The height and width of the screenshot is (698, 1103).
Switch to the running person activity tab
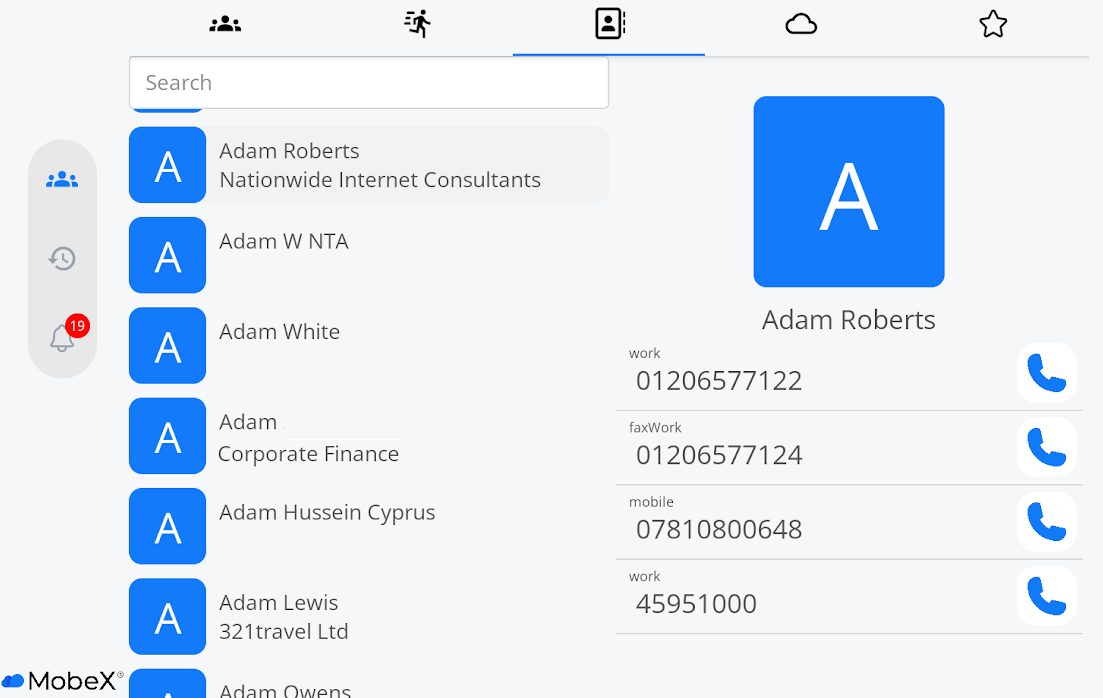[417, 24]
